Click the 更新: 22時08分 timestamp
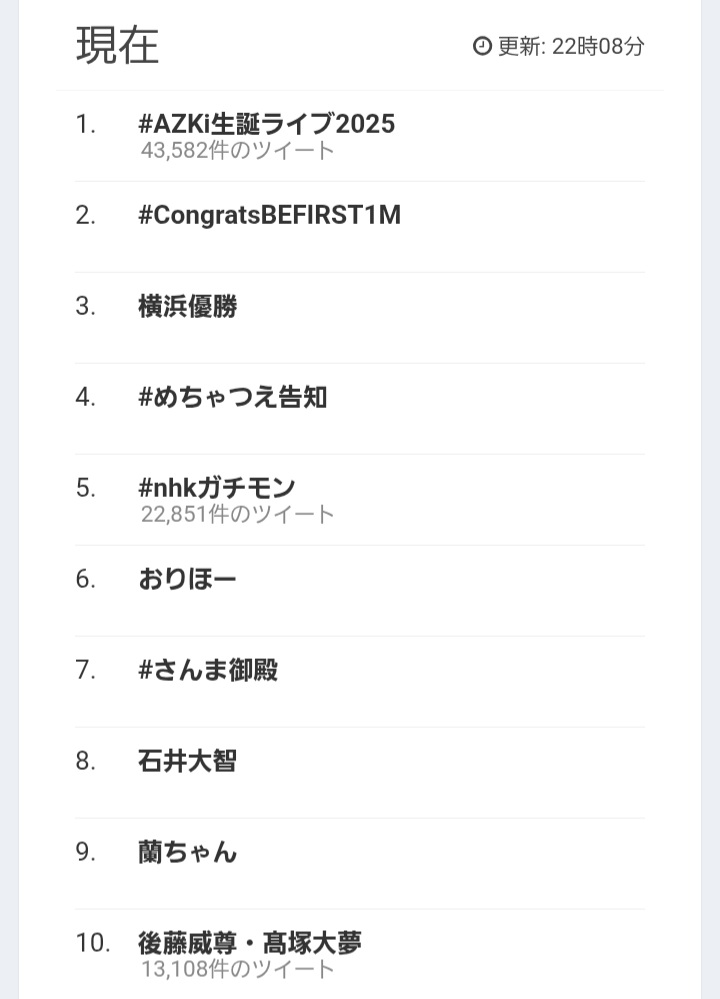The height and width of the screenshot is (999, 720). 571,47
